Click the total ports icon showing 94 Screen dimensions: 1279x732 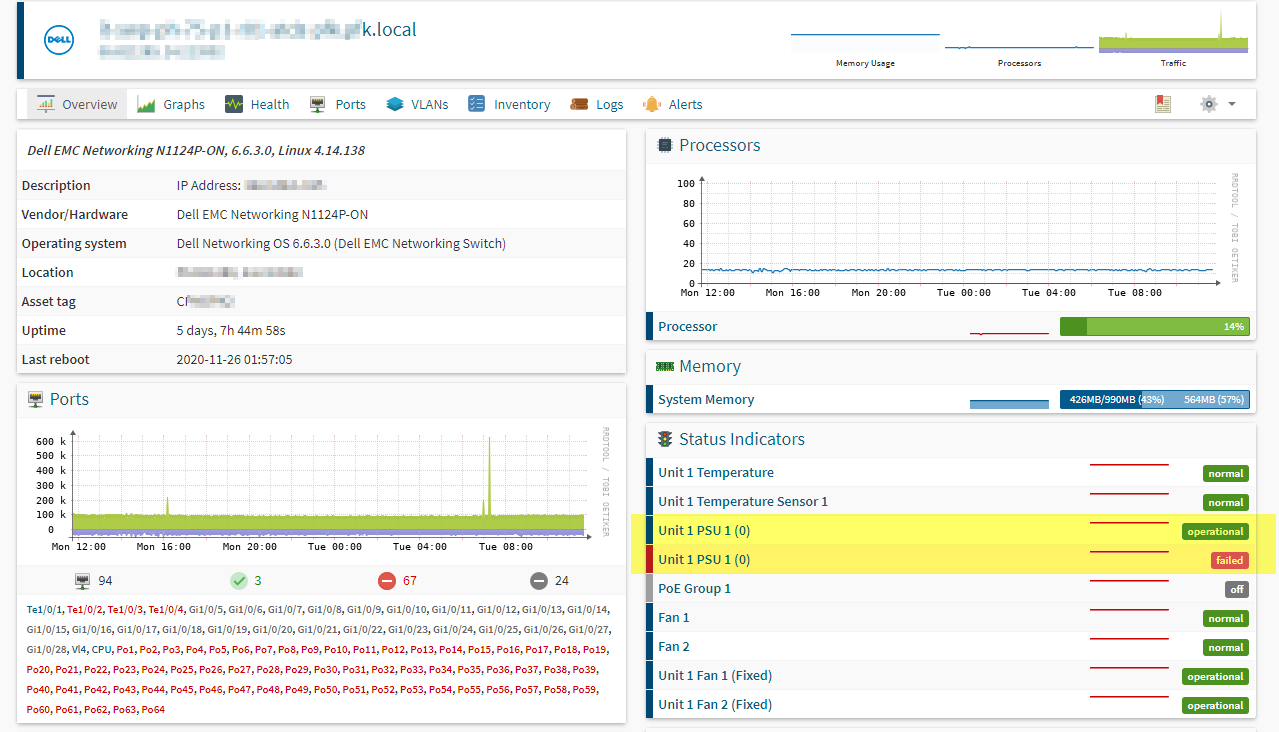pyautogui.click(x=83, y=581)
